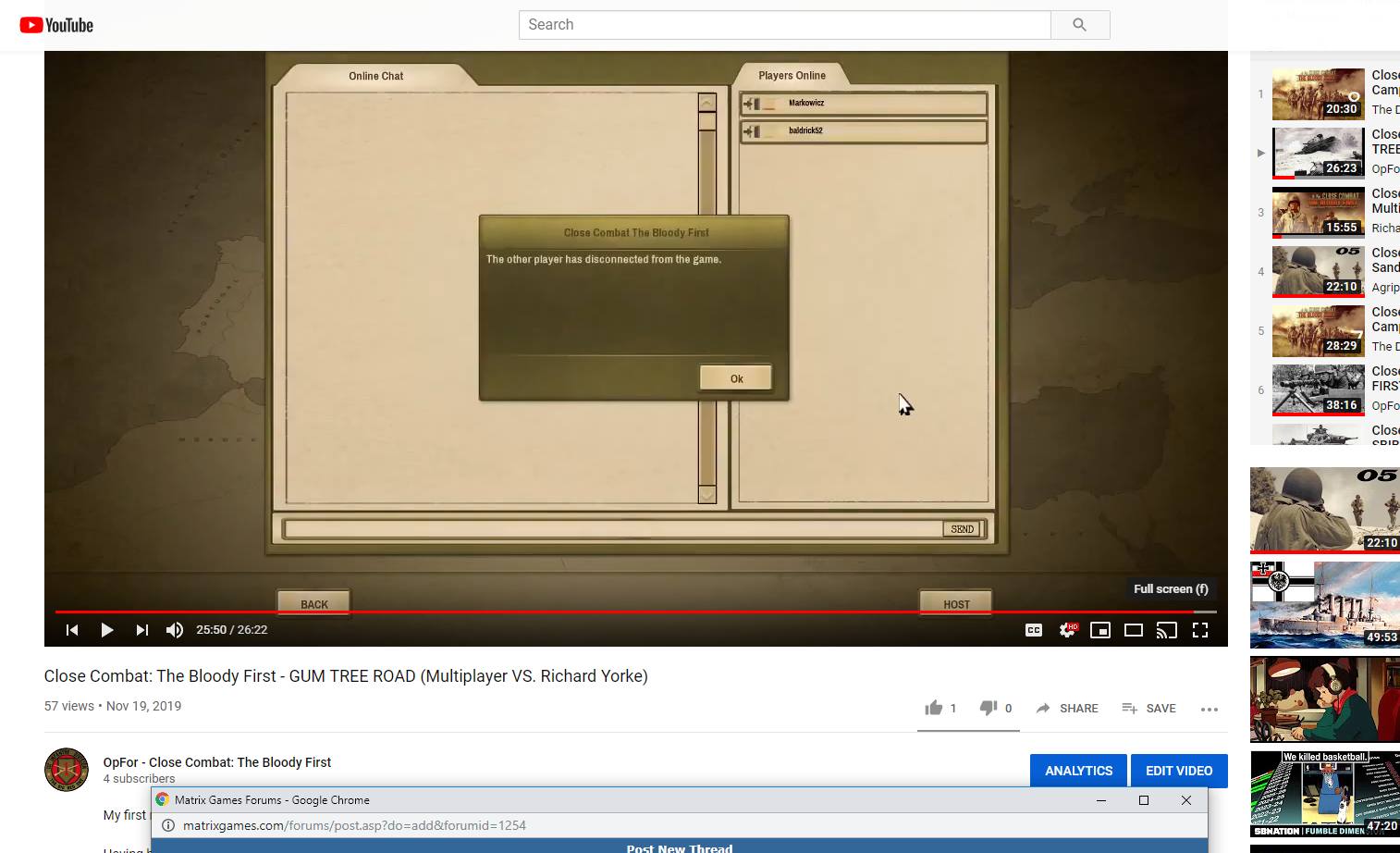Click the Chrome icon in Matrix Games Forums title bar
Image resolution: width=1400 pixels, height=853 pixels.
[x=163, y=800]
